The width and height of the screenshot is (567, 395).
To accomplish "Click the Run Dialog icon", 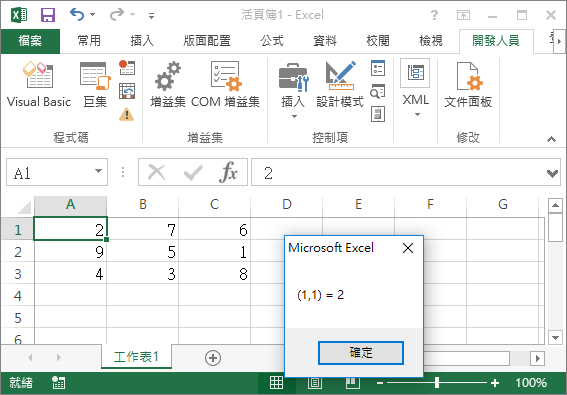I will click(x=378, y=114).
